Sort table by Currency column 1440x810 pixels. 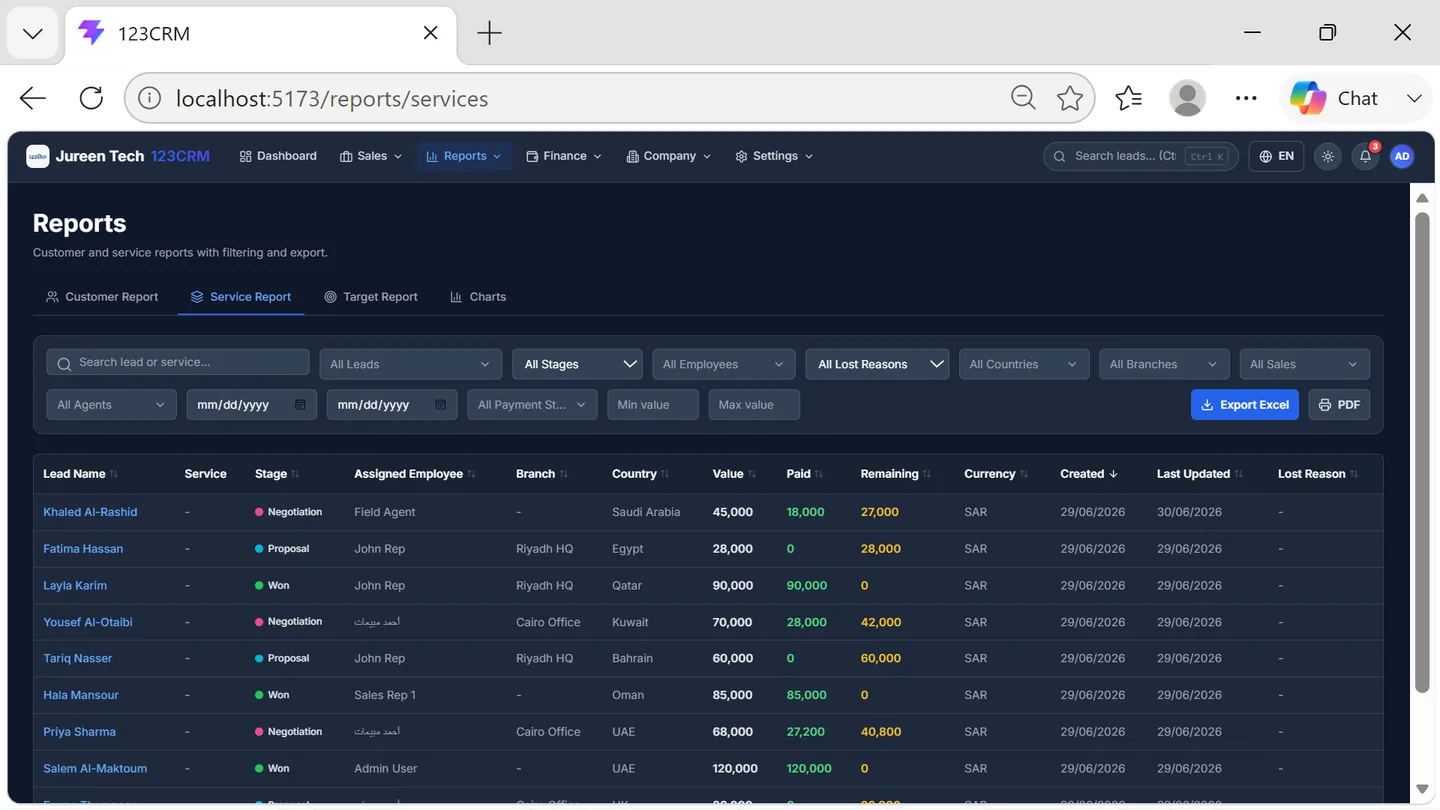[x=996, y=474]
